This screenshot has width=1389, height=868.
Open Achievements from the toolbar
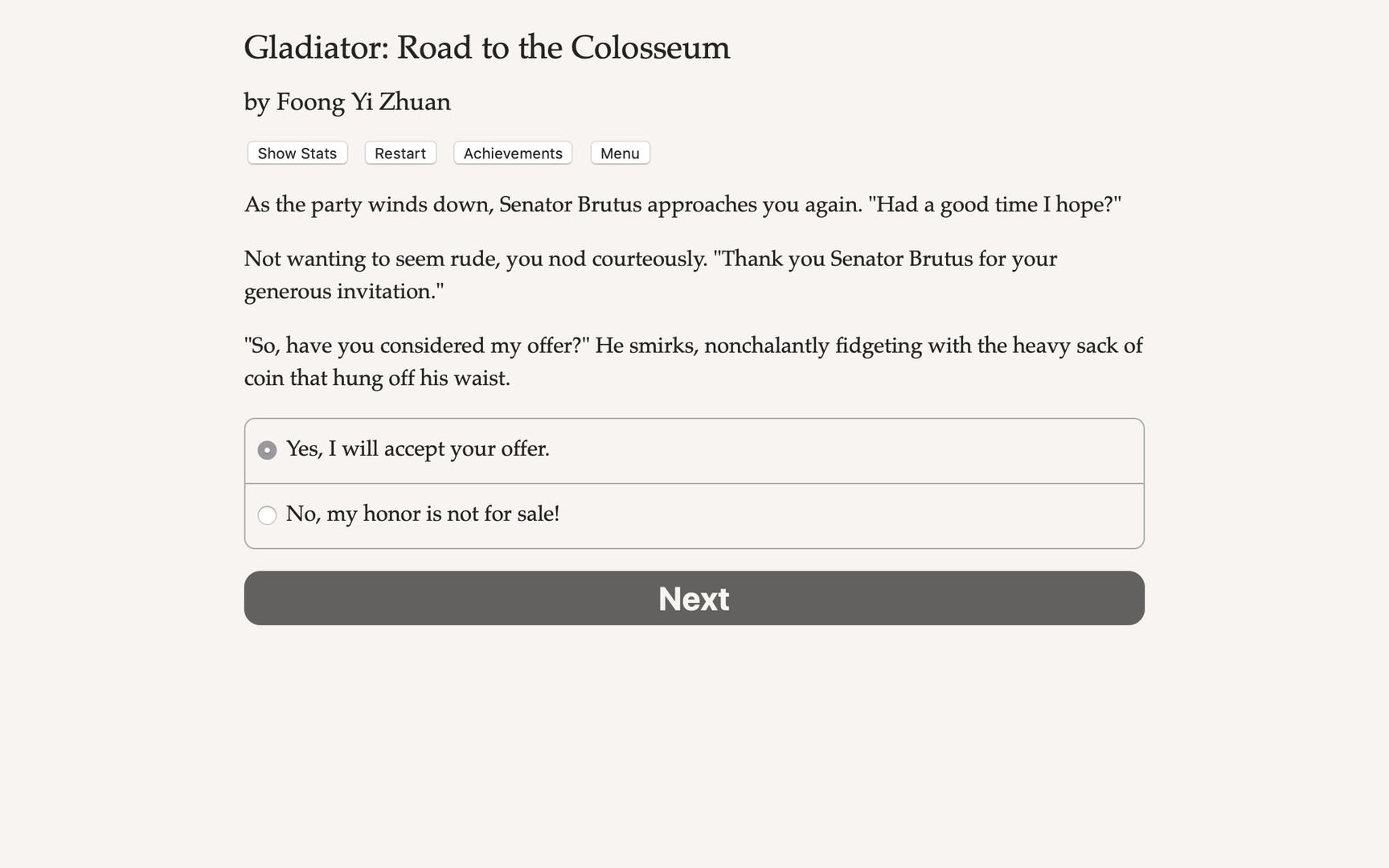click(x=512, y=153)
